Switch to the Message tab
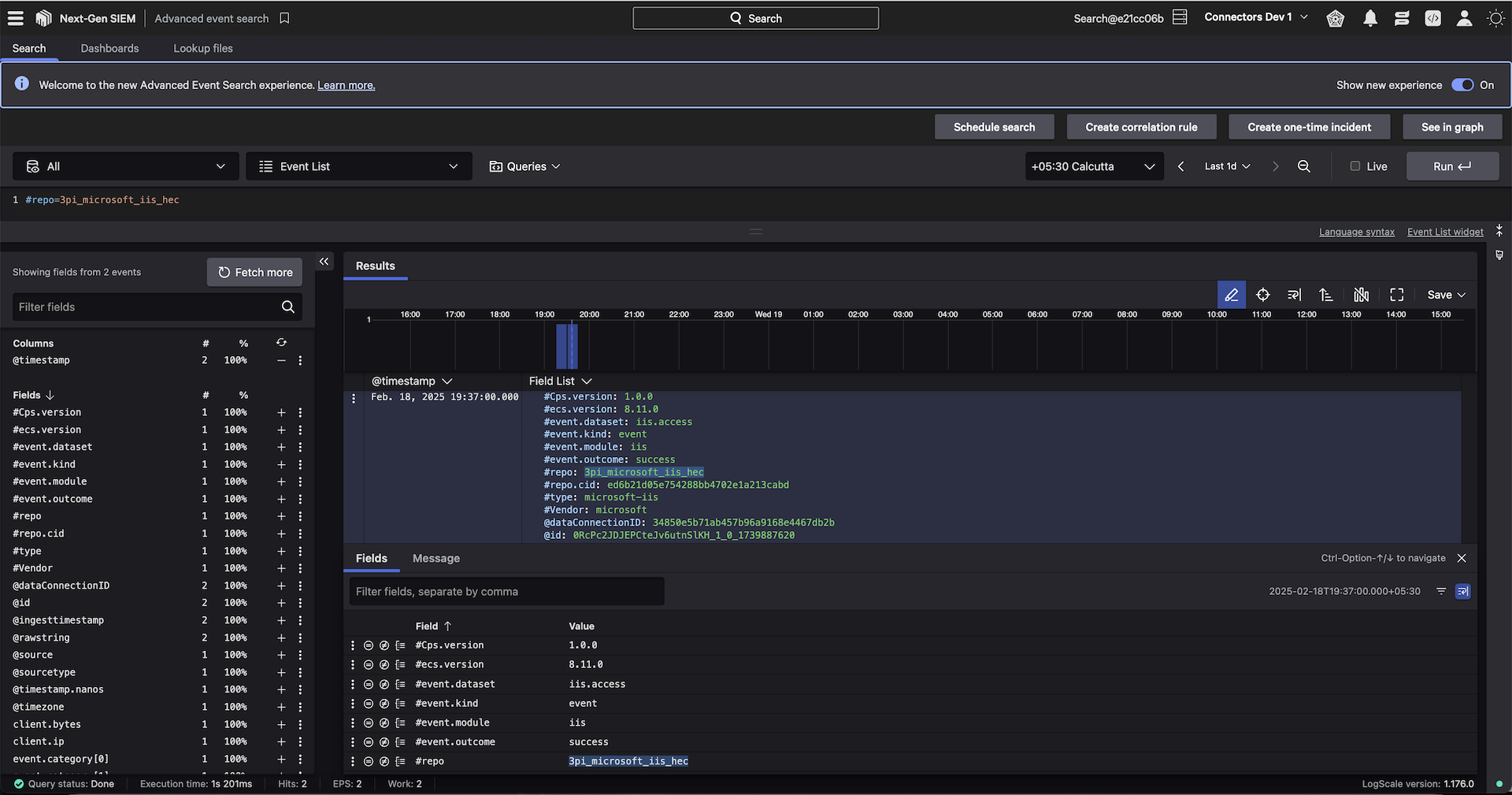This screenshot has height=795, width=1512. pyautogui.click(x=435, y=558)
